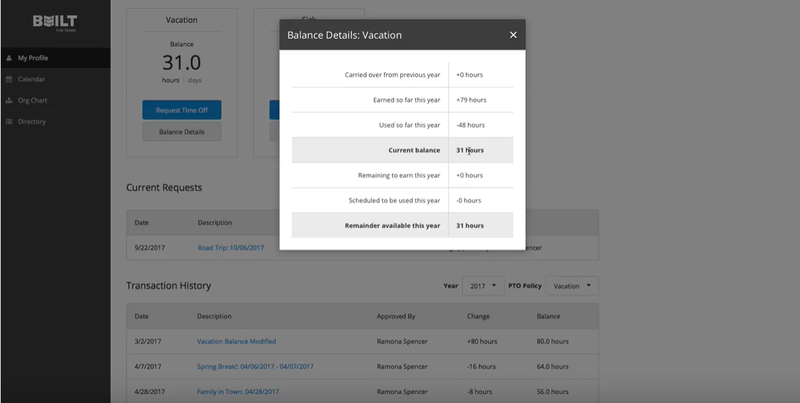Open the Vacation Balance Modified transaction link
The width and height of the screenshot is (800, 403).
click(x=237, y=341)
